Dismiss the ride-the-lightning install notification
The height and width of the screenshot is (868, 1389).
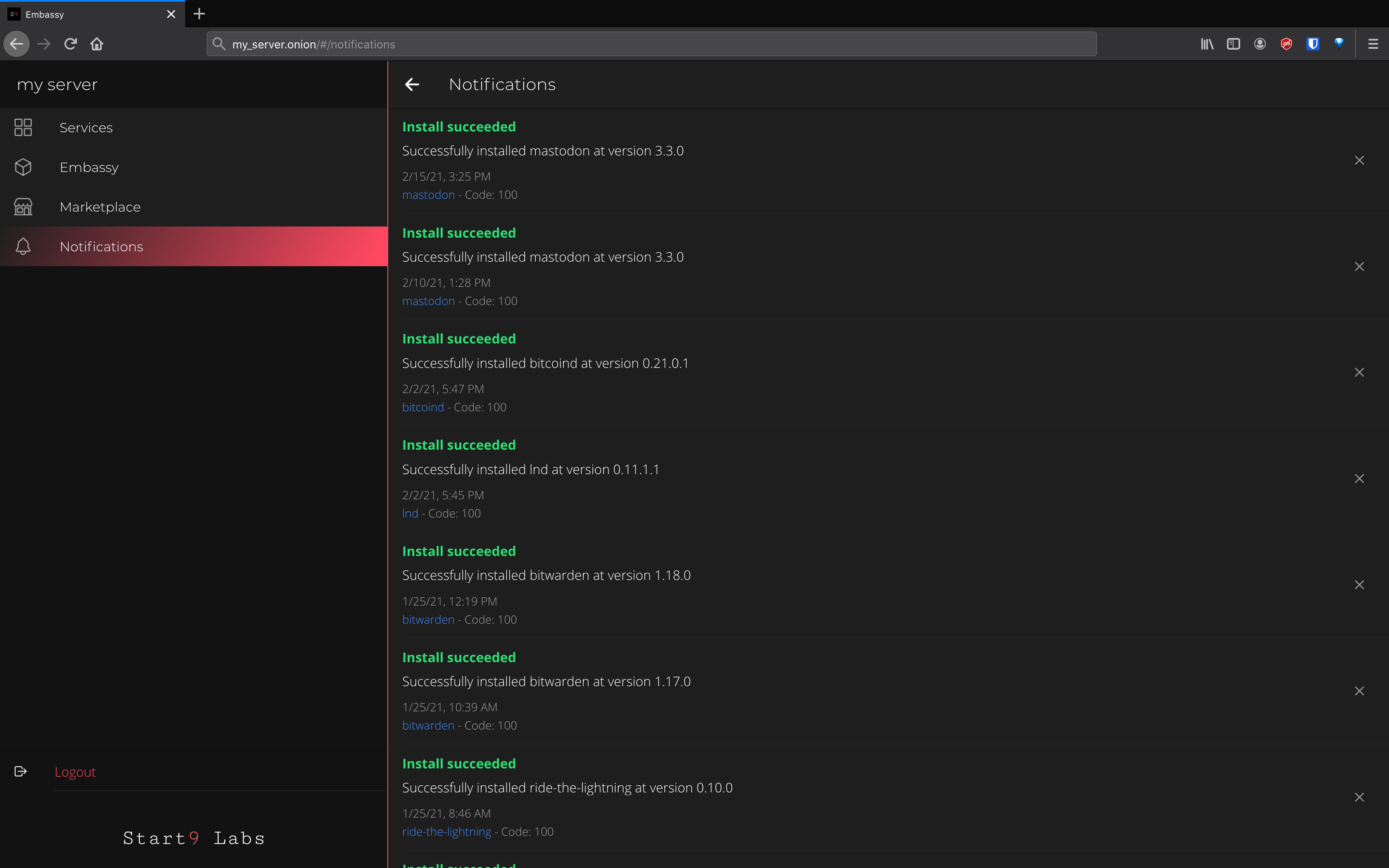tap(1359, 797)
